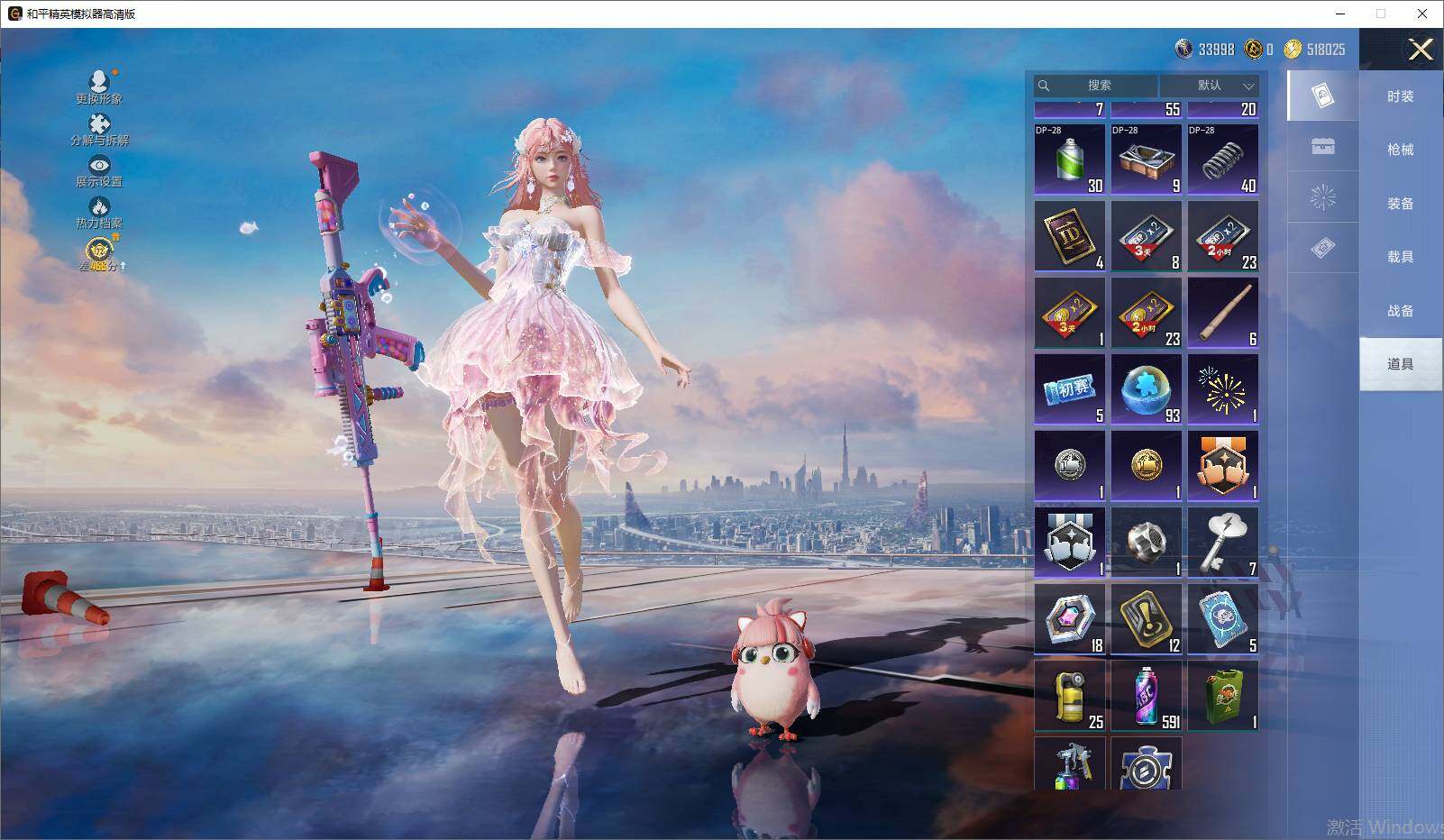Viewport: 1444px width, 840px height.
Task: Select the DP-28 spring item
Action: tap(1223, 160)
